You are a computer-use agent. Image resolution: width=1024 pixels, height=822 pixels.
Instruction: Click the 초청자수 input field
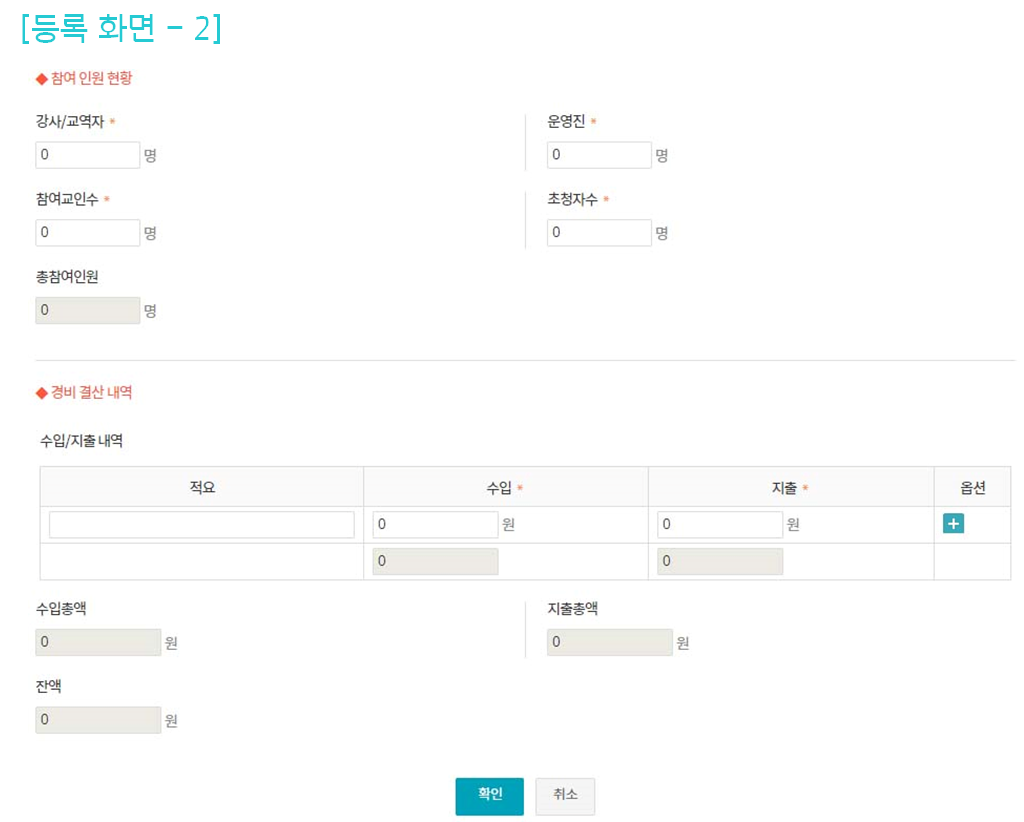pos(599,233)
